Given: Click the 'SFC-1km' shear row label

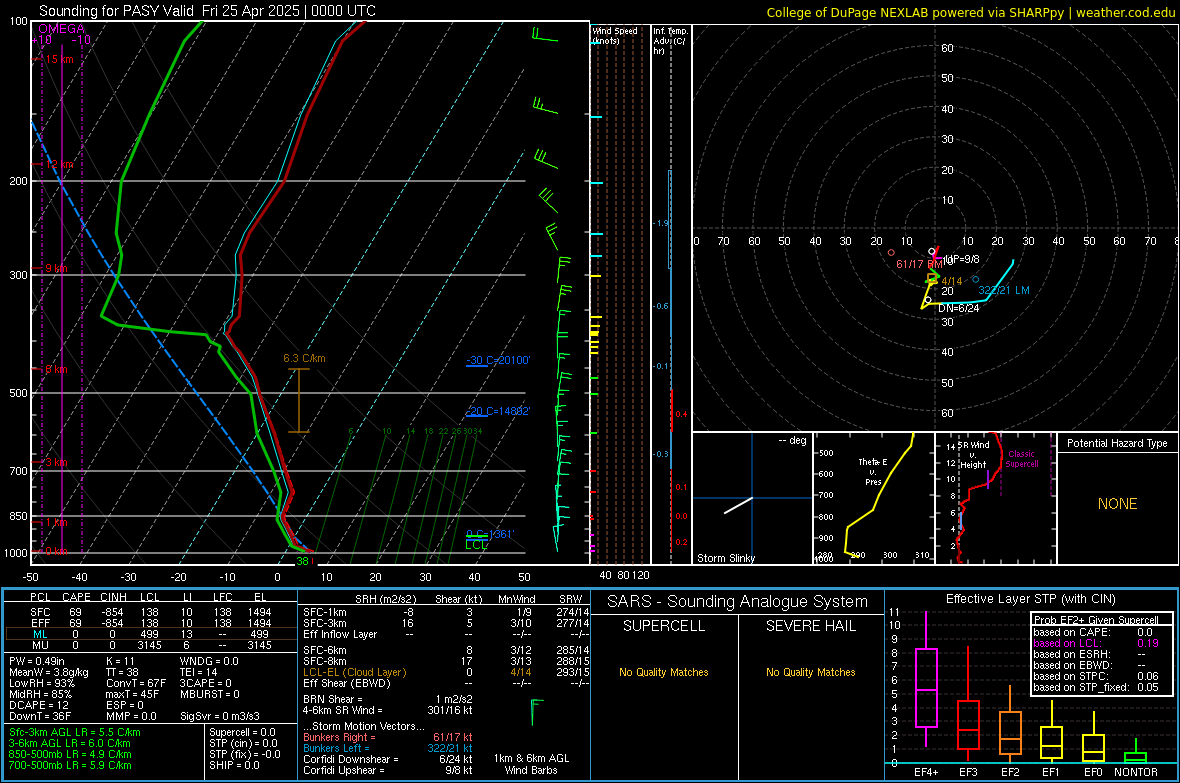Looking at the screenshot, I should pyautogui.click(x=324, y=613).
